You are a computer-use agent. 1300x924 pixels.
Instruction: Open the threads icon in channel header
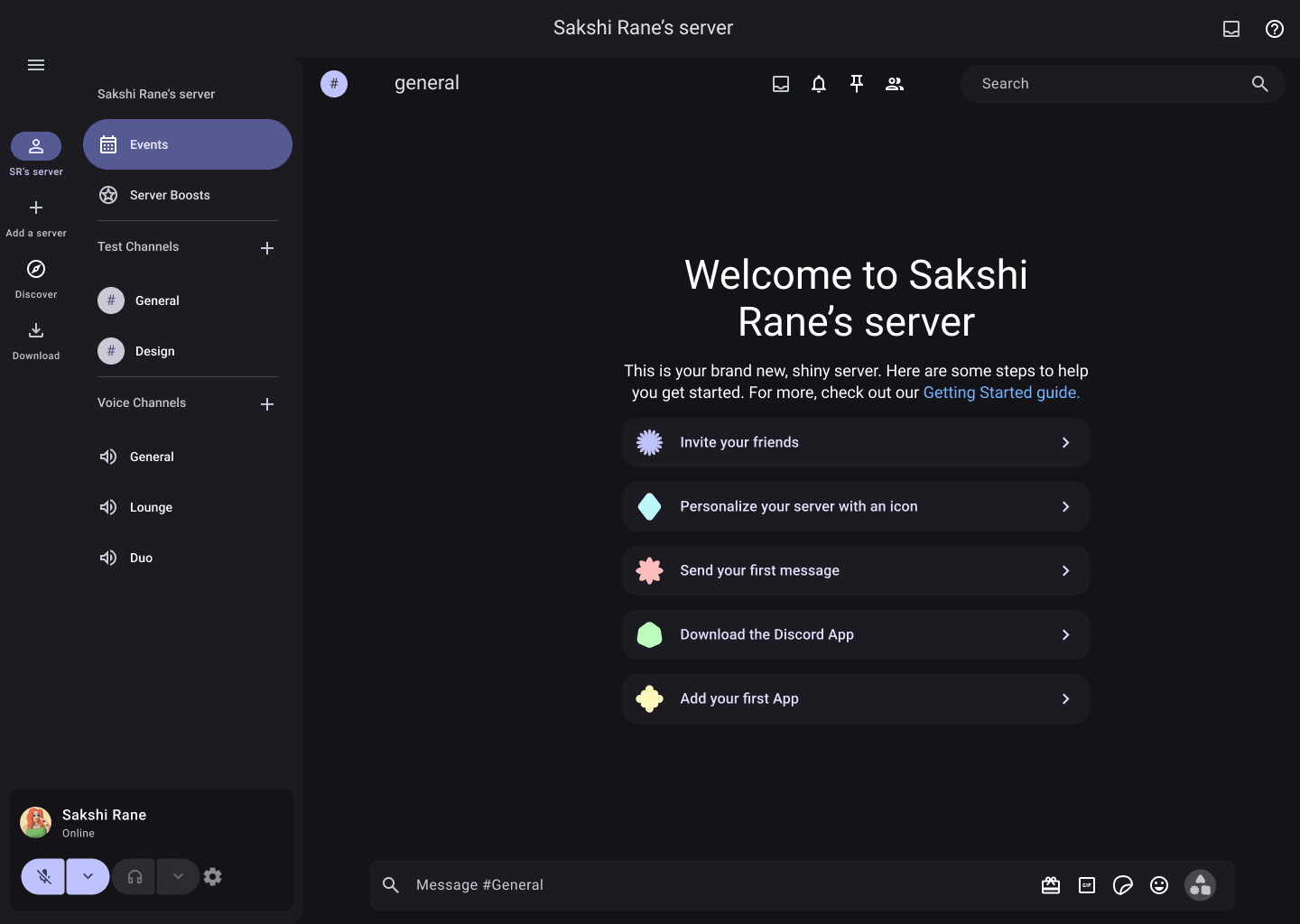pyautogui.click(x=781, y=84)
